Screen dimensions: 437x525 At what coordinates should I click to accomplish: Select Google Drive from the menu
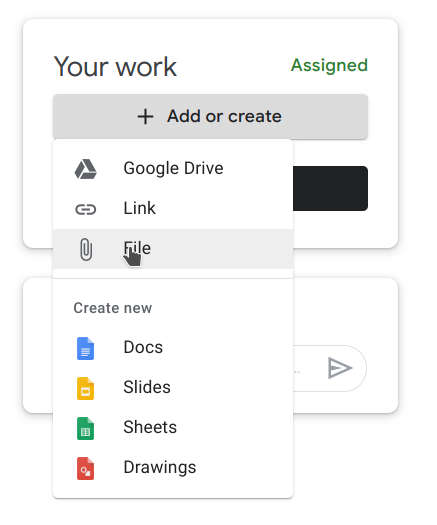[x=173, y=169]
